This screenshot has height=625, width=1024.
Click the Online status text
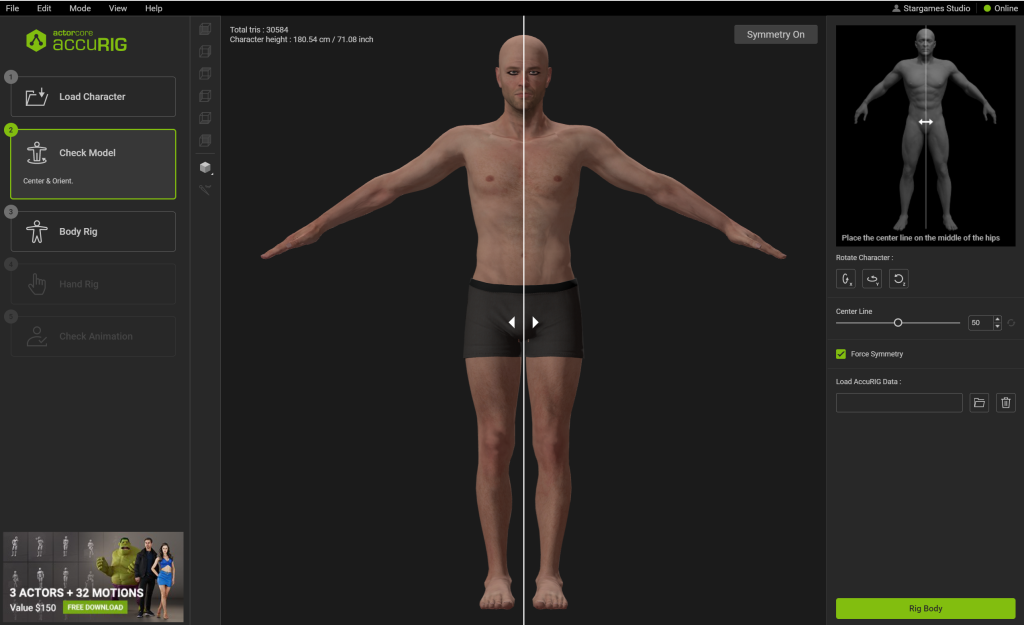pyautogui.click(x=1006, y=8)
